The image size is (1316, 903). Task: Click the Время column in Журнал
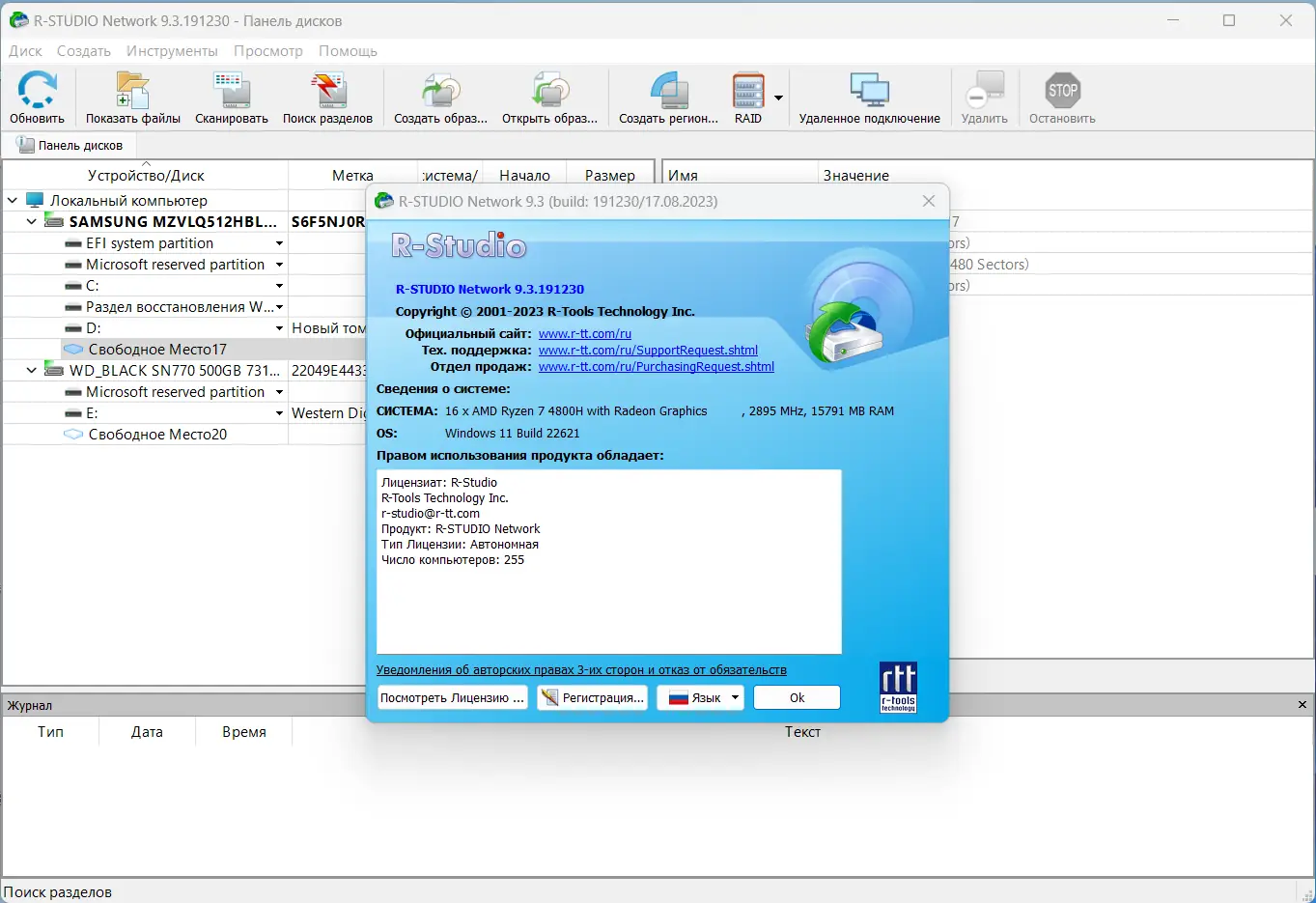244,732
